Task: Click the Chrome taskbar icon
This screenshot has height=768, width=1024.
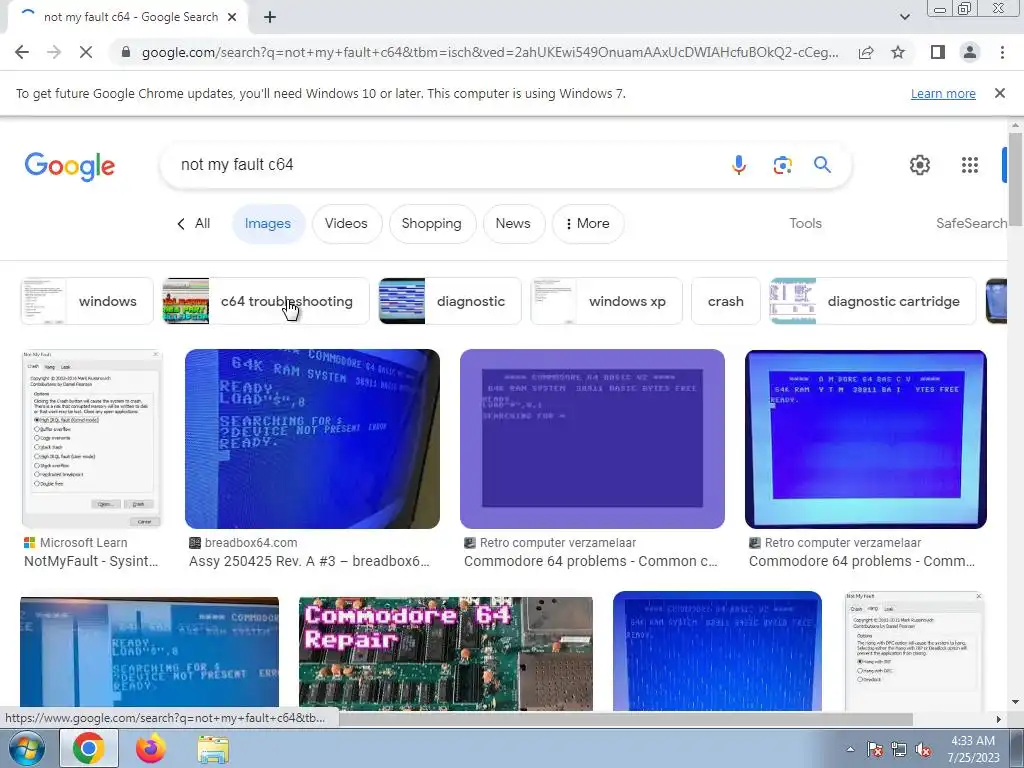Action: (x=89, y=748)
